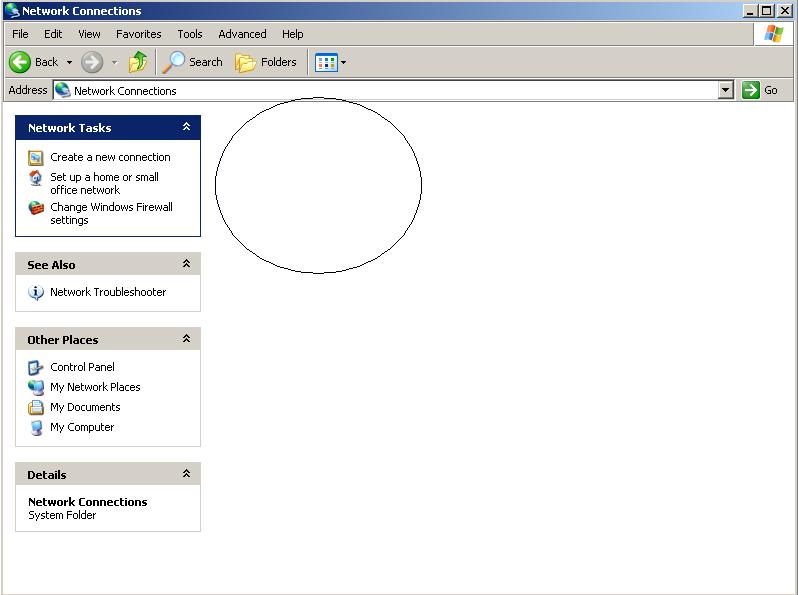Click the Back arrow icon
The width and height of the screenshot is (798, 595).
tap(20, 62)
